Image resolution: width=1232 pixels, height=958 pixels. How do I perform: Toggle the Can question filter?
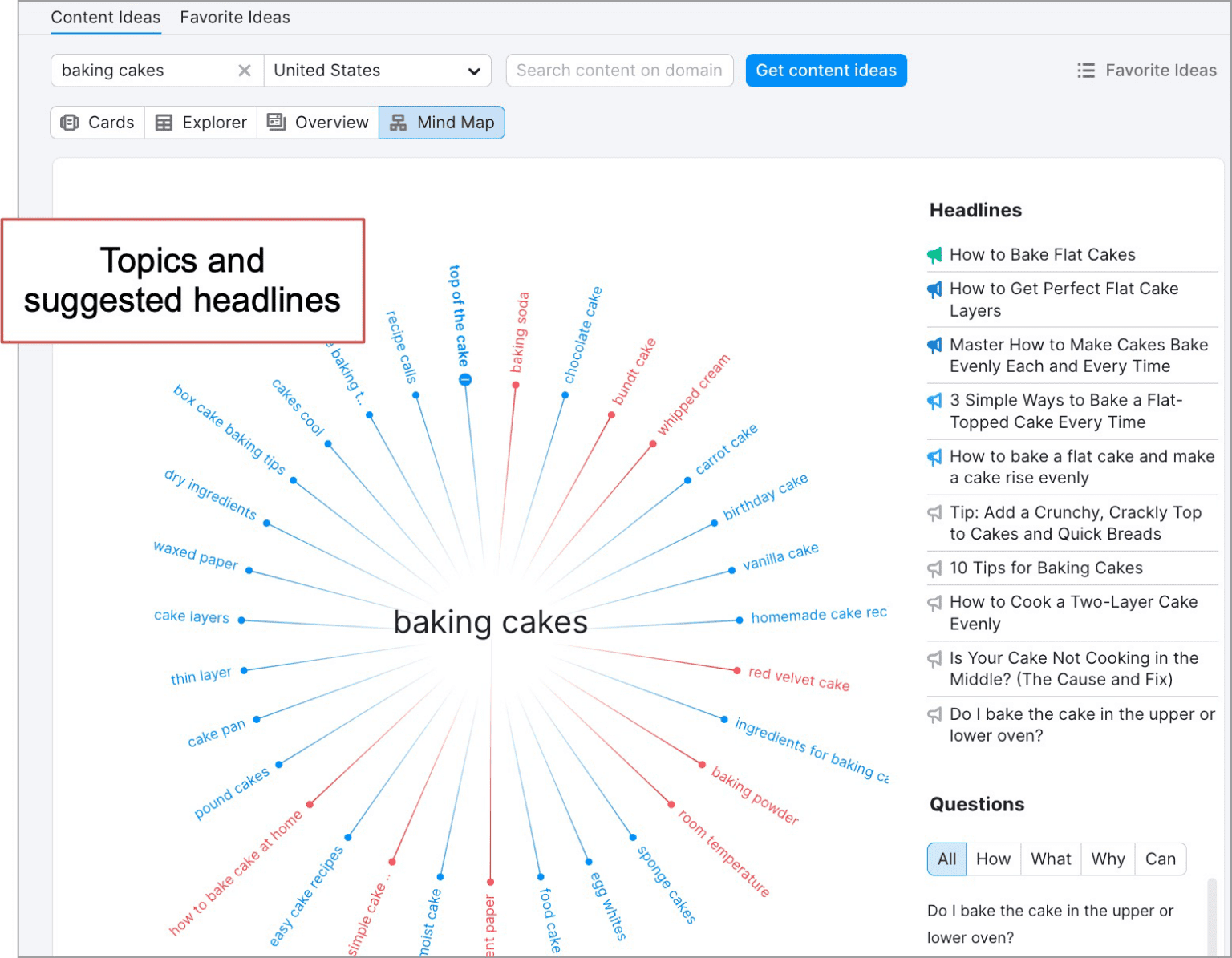tap(1161, 859)
